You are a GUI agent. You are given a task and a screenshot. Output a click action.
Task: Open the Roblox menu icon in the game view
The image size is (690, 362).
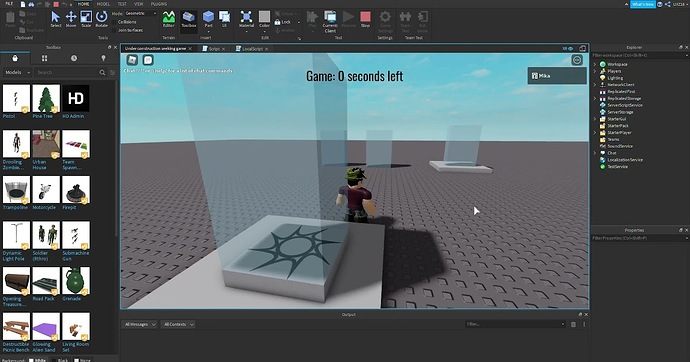tap(132, 60)
